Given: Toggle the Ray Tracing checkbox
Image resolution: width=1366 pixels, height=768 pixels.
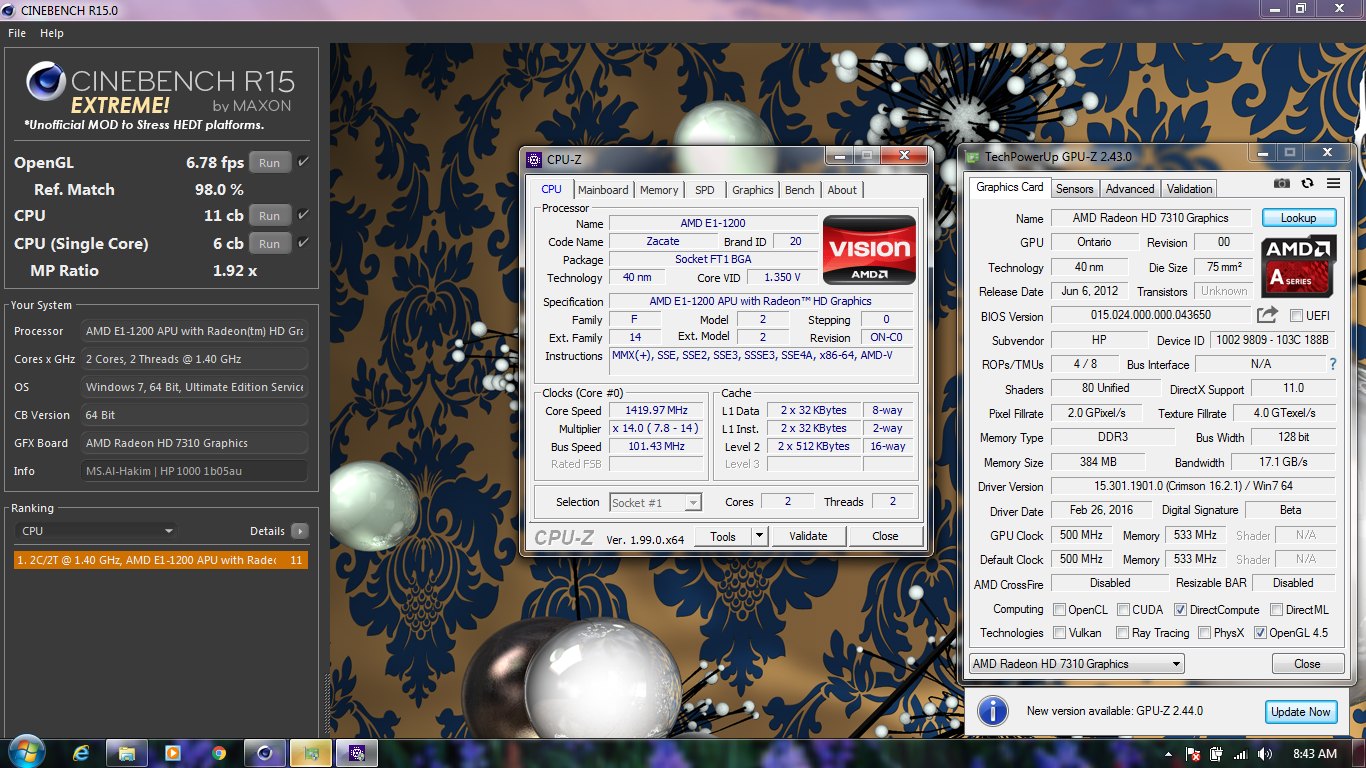Looking at the screenshot, I should pyautogui.click(x=1122, y=632).
